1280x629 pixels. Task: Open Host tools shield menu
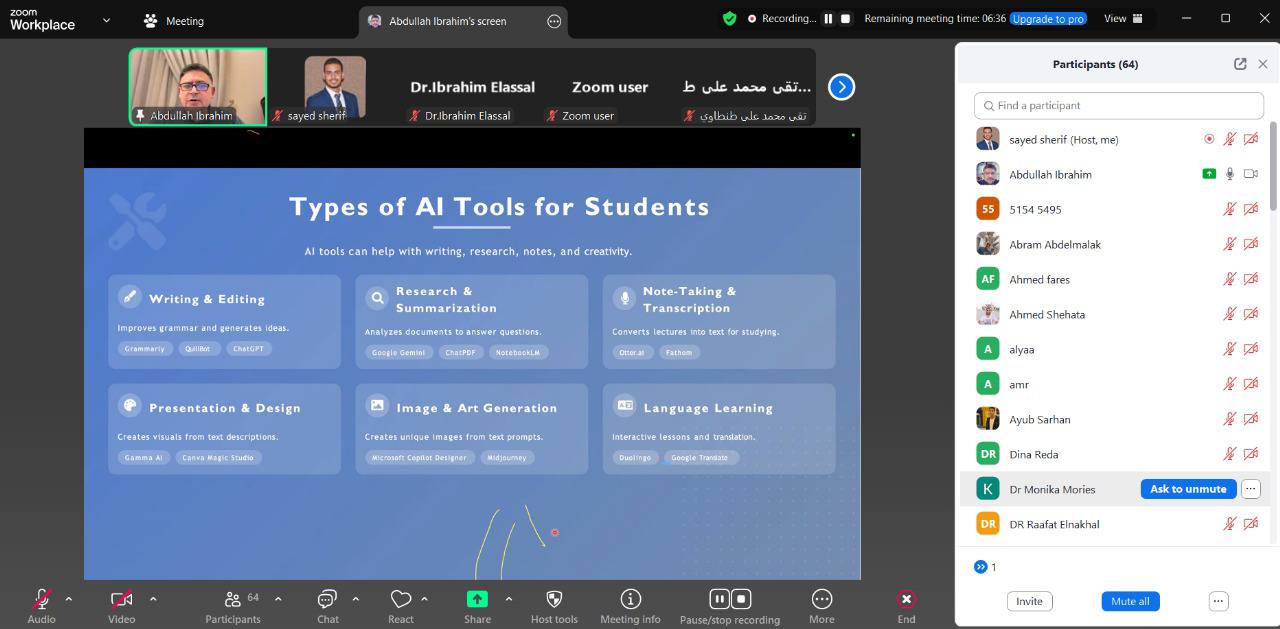554,605
